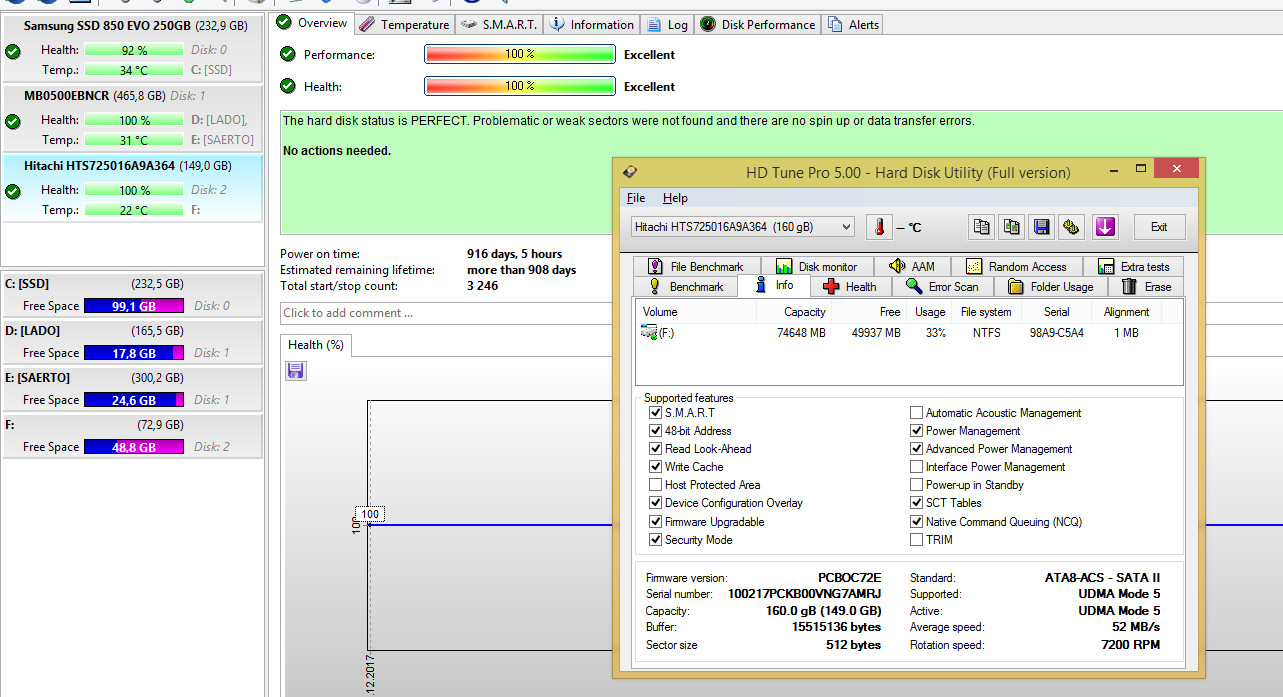Toggle the Write Cache checkbox
The width and height of the screenshot is (1283, 697).
point(655,467)
